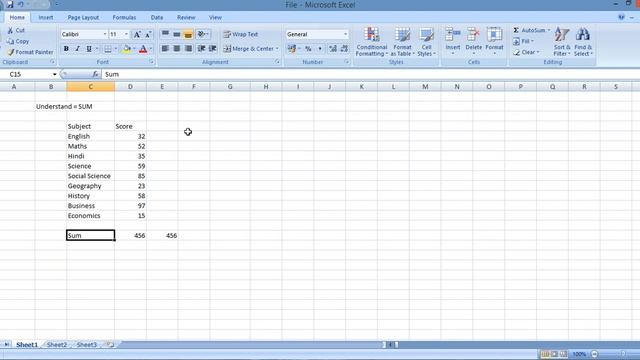This screenshot has width=640, height=360.
Task: Open fill color dropdown arrow
Action: tap(134, 49)
